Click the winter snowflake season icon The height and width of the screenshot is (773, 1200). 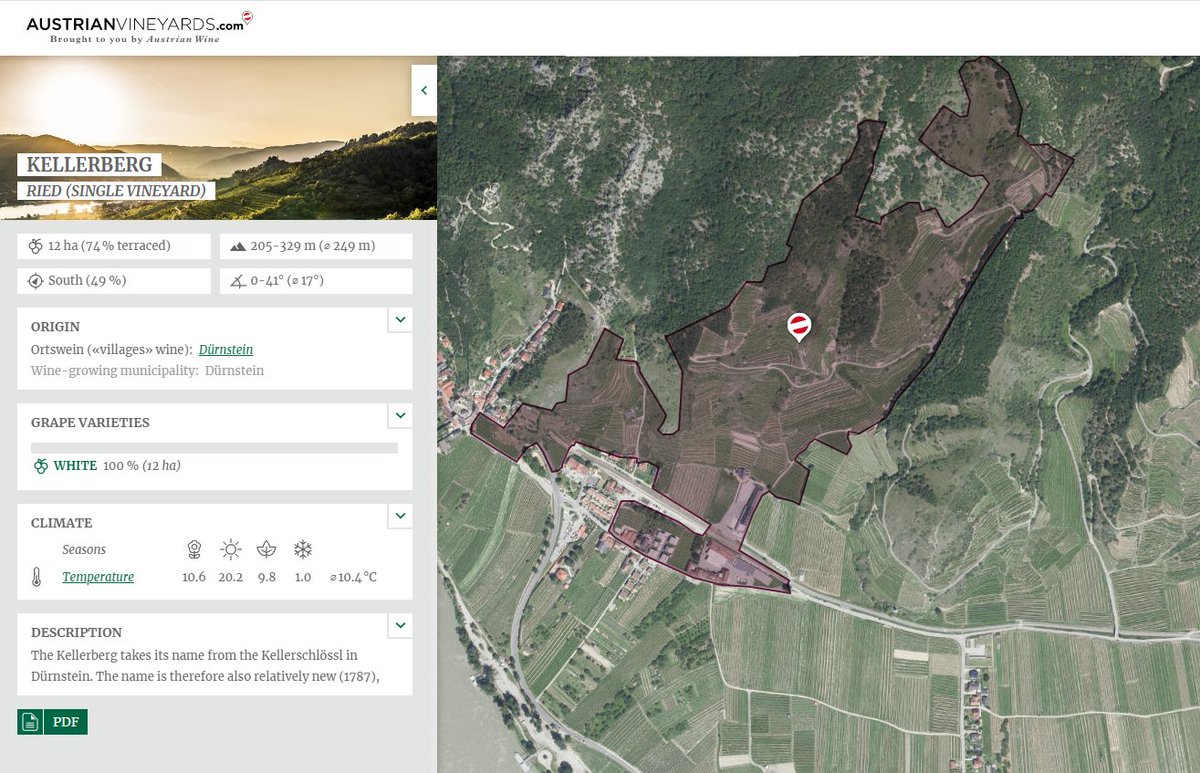coord(302,549)
